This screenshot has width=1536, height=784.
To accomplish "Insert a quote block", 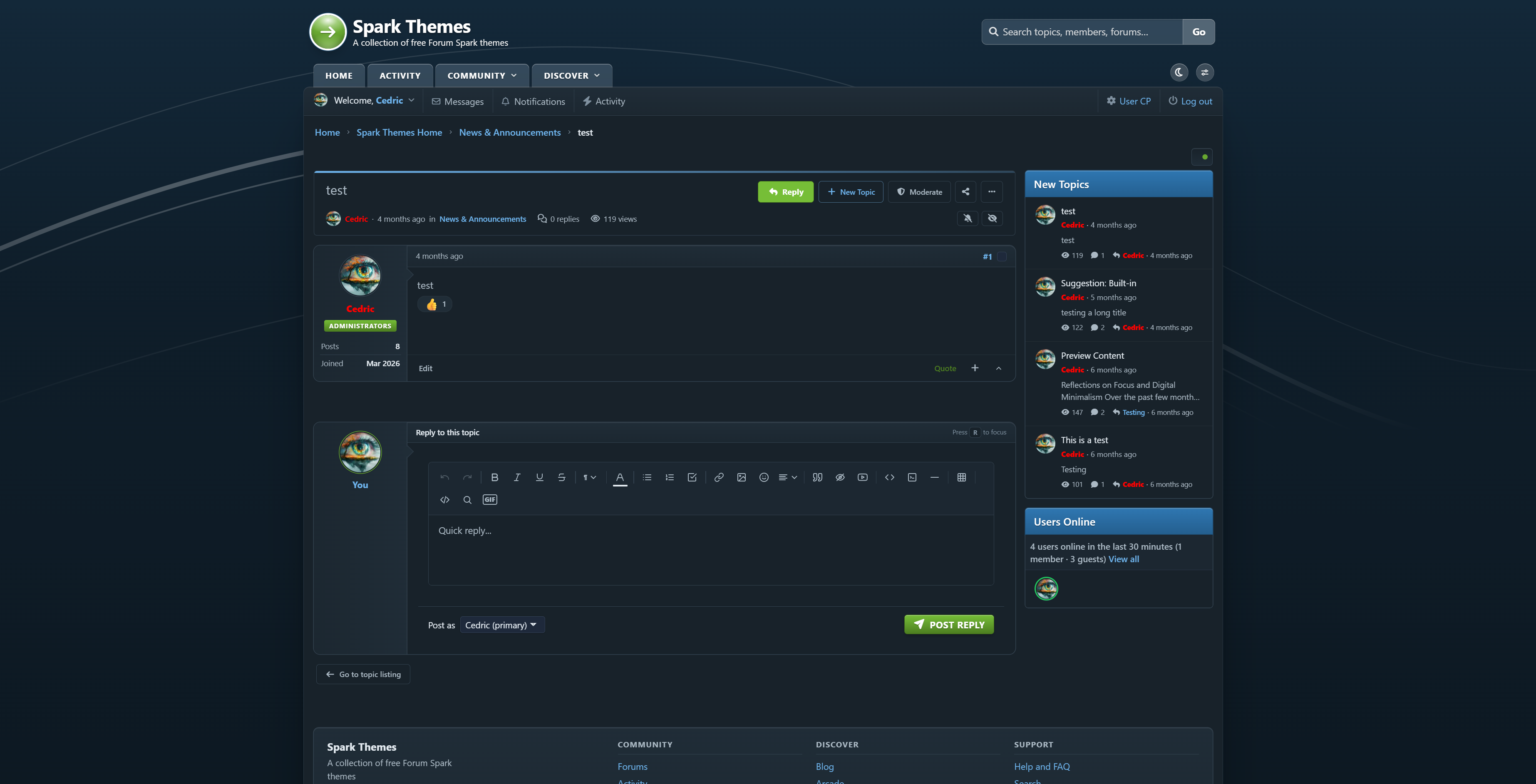I will pyautogui.click(x=817, y=477).
